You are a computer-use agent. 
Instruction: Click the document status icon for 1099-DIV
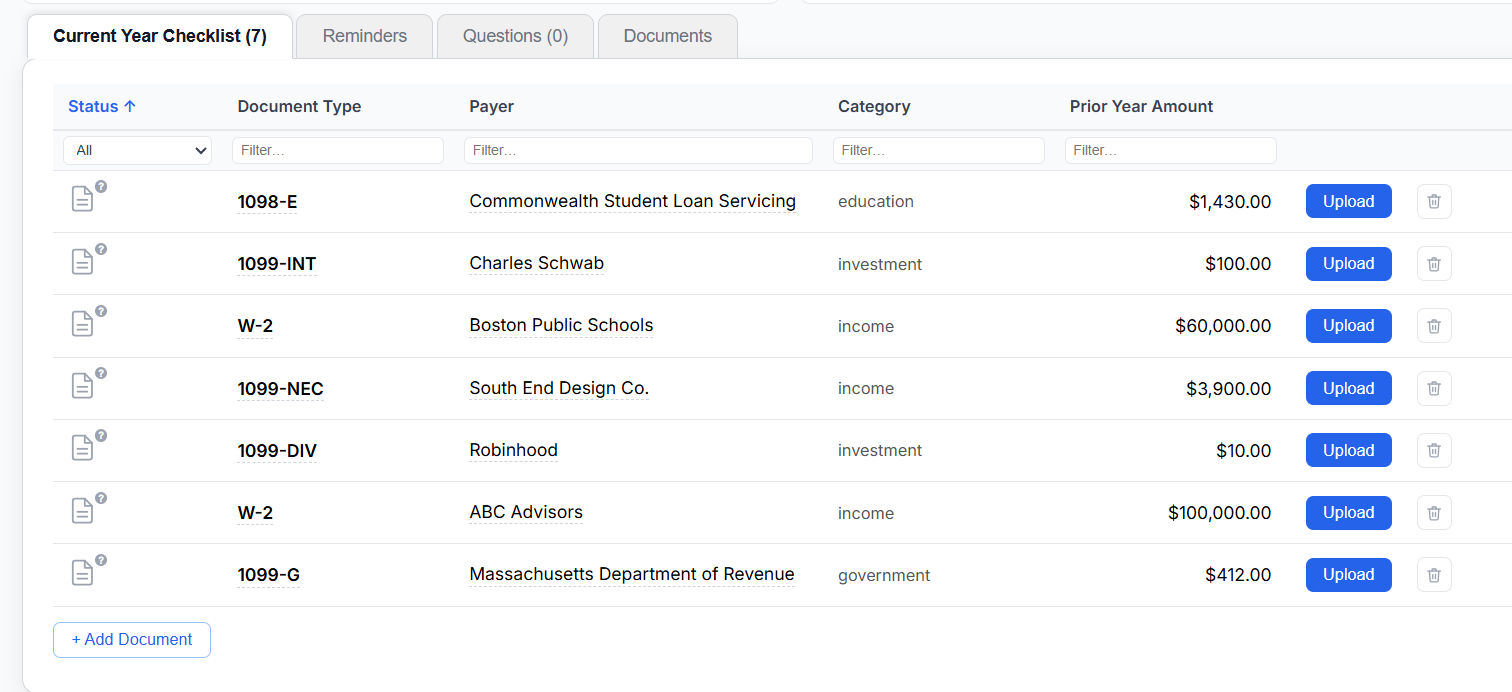(x=83, y=448)
